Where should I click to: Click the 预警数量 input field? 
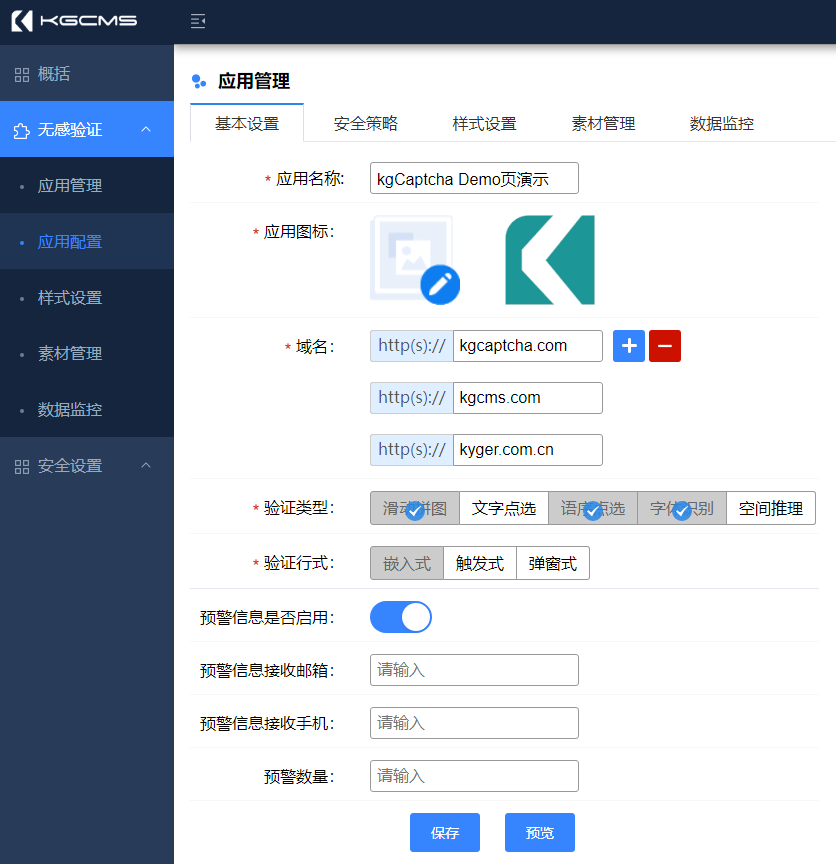click(474, 776)
